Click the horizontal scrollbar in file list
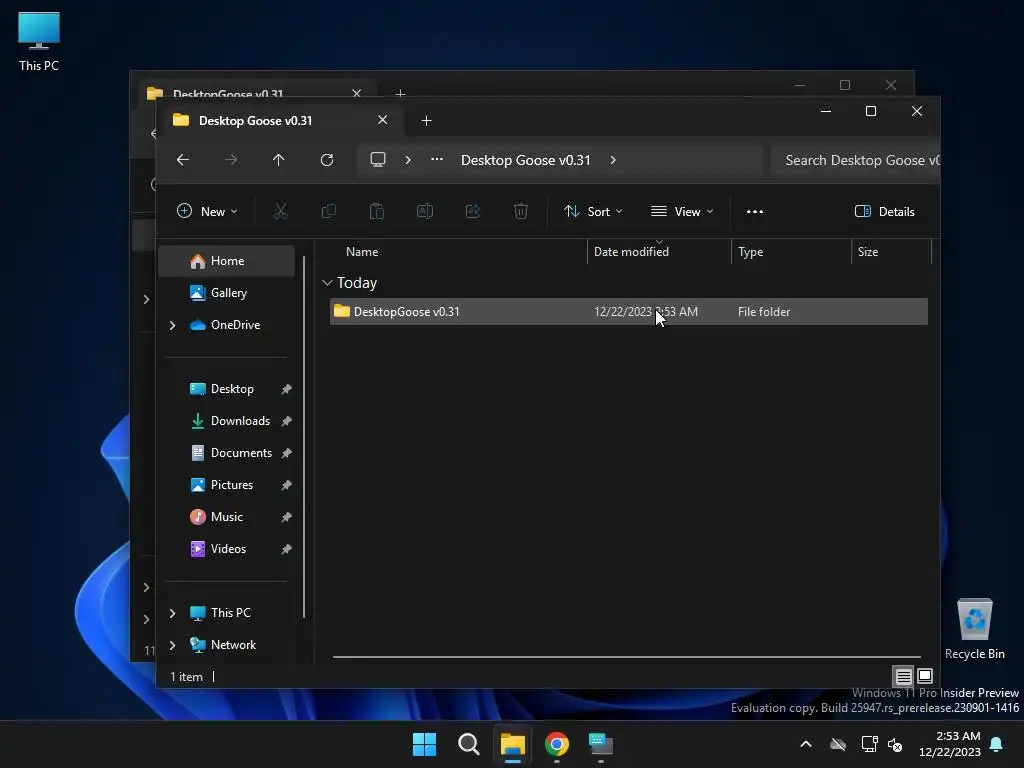This screenshot has height=768, width=1024. pos(626,657)
